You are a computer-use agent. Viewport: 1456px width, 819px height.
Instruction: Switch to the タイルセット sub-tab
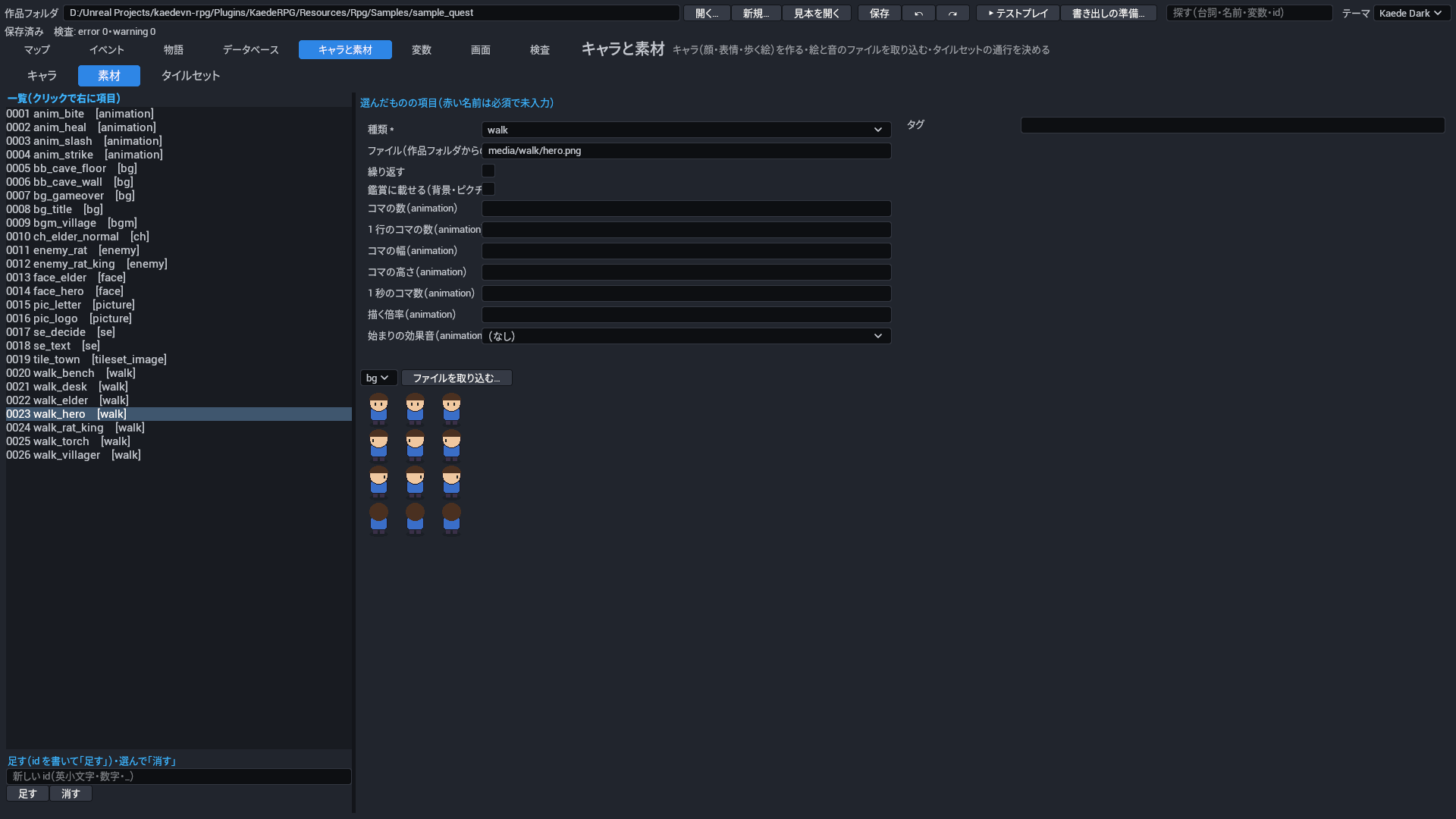190,76
